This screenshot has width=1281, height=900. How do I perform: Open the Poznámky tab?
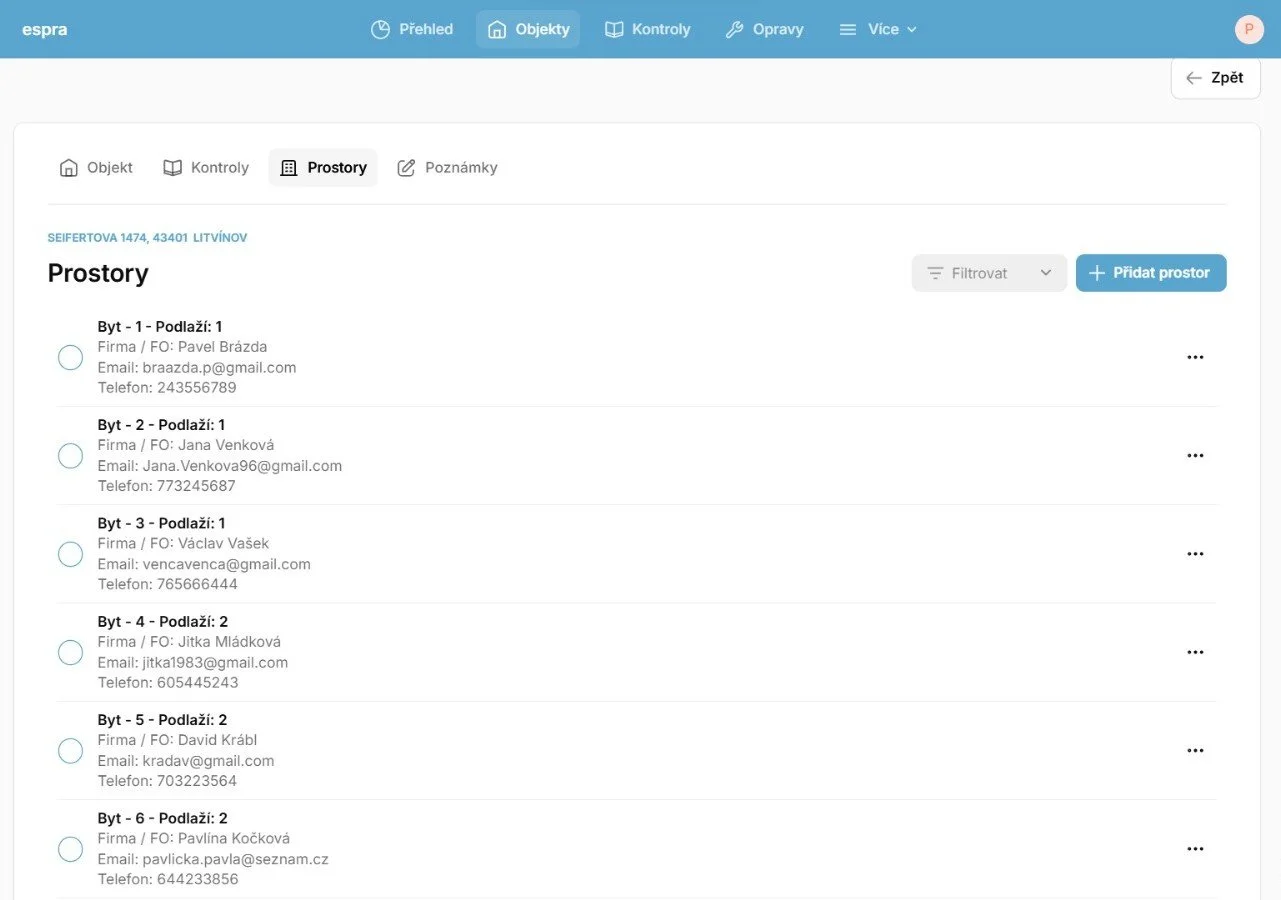click(x=447, y=168)
